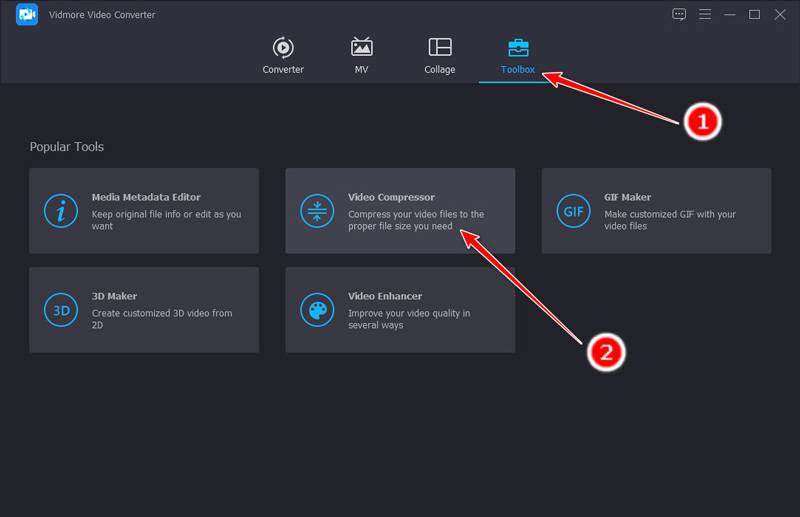Switch to the MV tab
The image size is (800, 517).
pos(361,56)
